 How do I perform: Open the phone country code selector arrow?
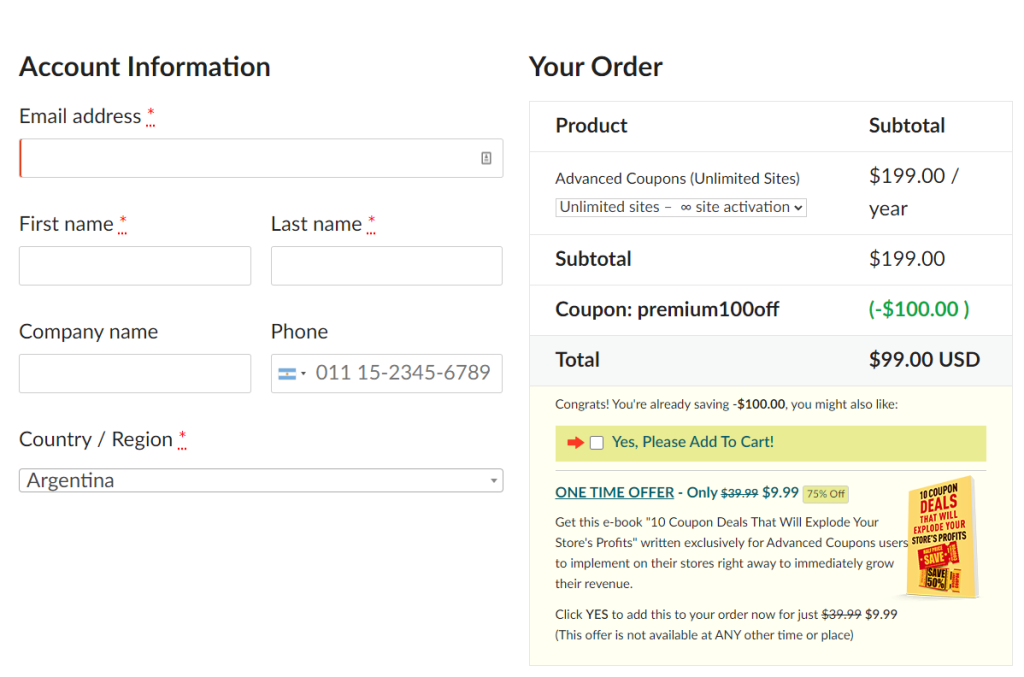tap(303, 374)
